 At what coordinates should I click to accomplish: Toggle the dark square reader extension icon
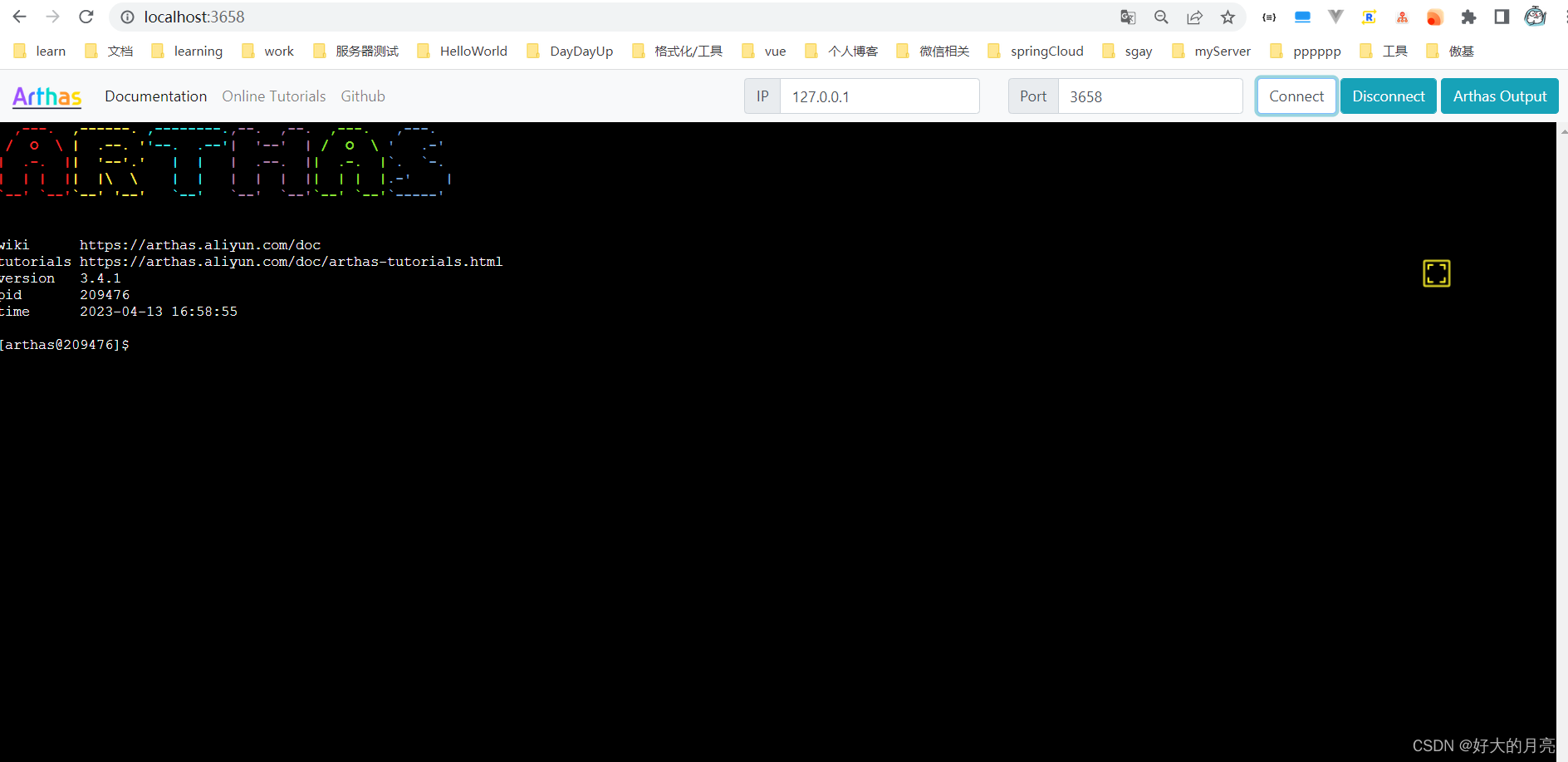(x=1502, y=17)
